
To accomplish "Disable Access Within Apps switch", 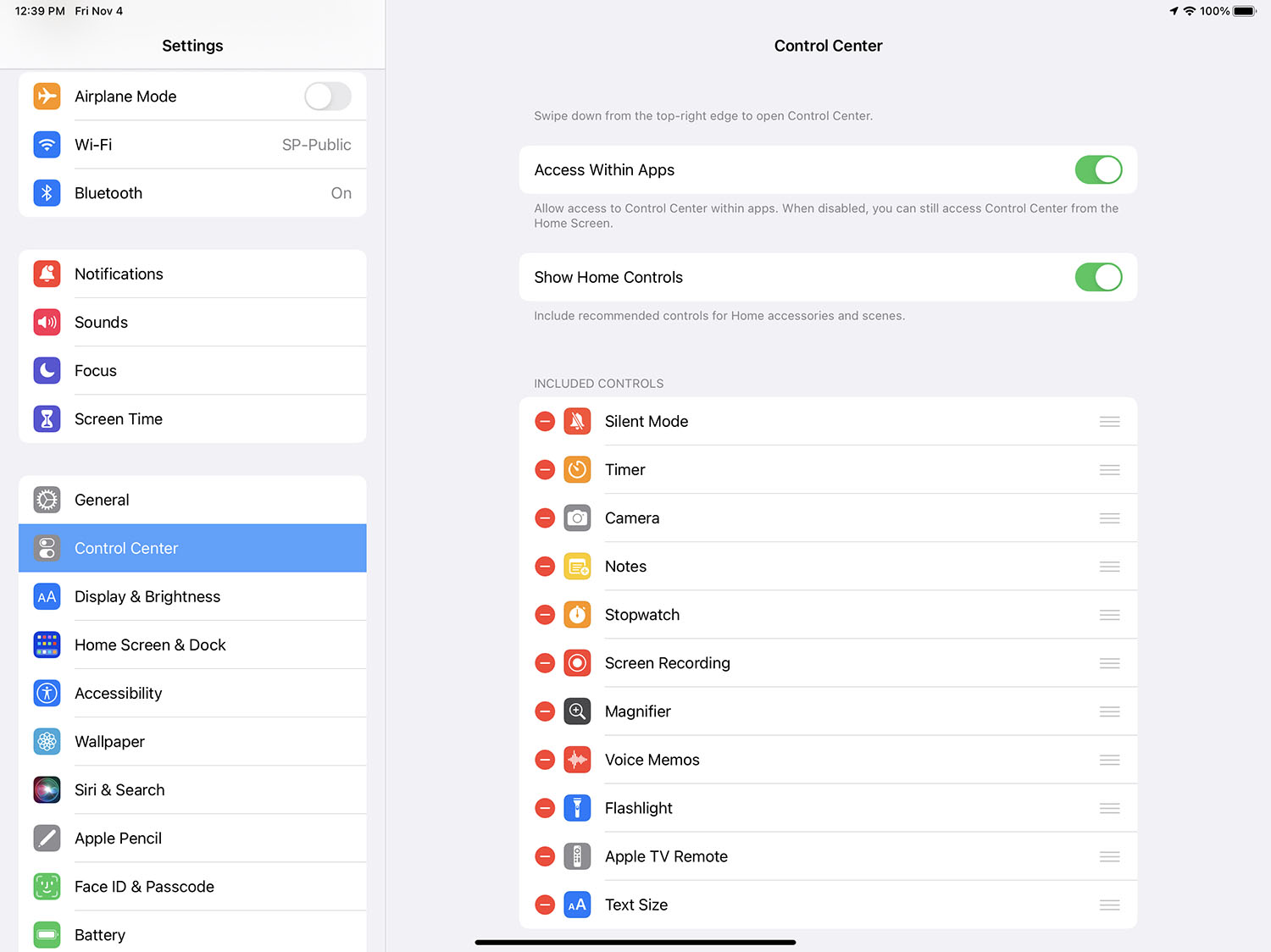I will pos(1097,170).
